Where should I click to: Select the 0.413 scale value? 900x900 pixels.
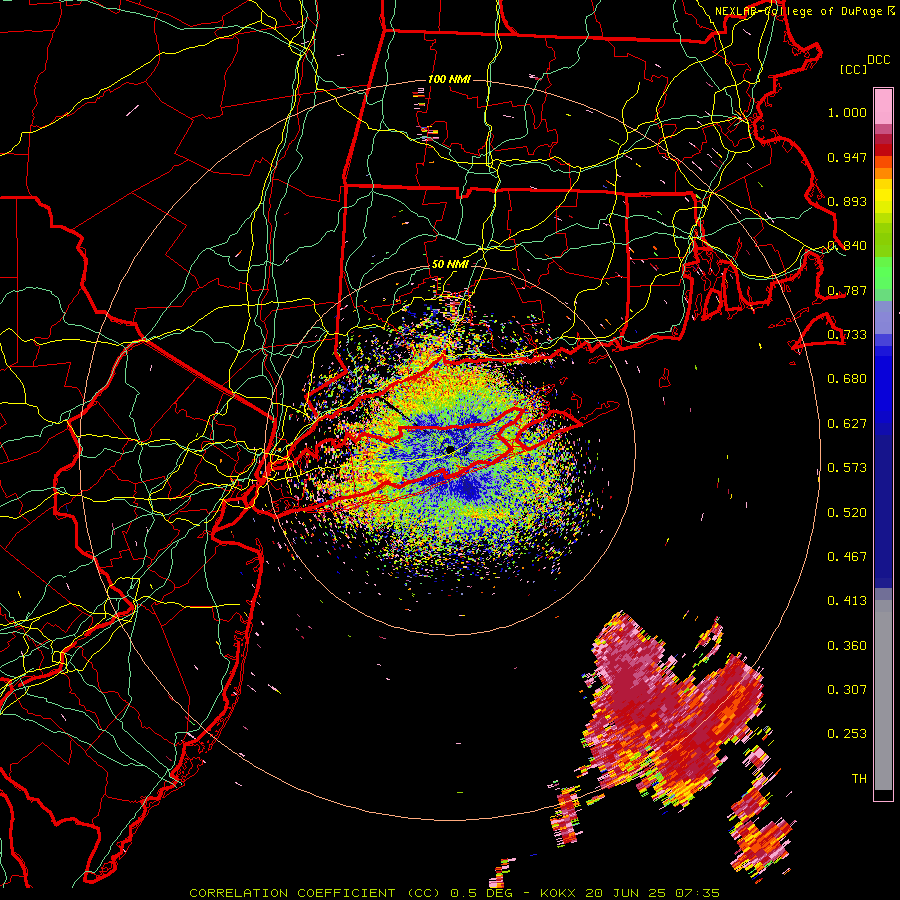[x=847, y=601]
